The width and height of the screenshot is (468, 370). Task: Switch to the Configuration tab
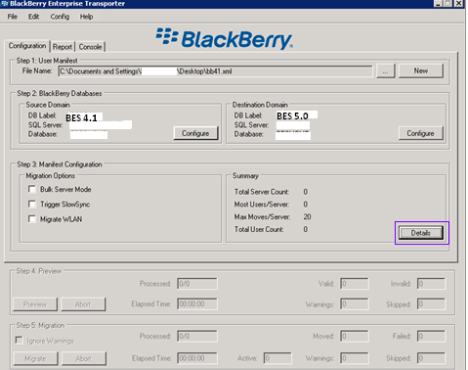click(27, 46)
